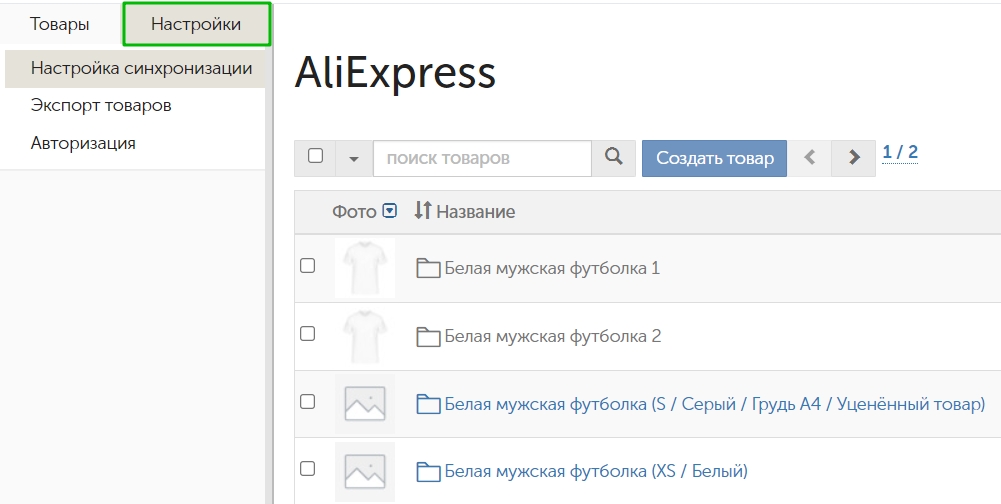Check the Белая мужская футболка 2 checkbox
The image size is (1001, 504).
coord(308,333)
